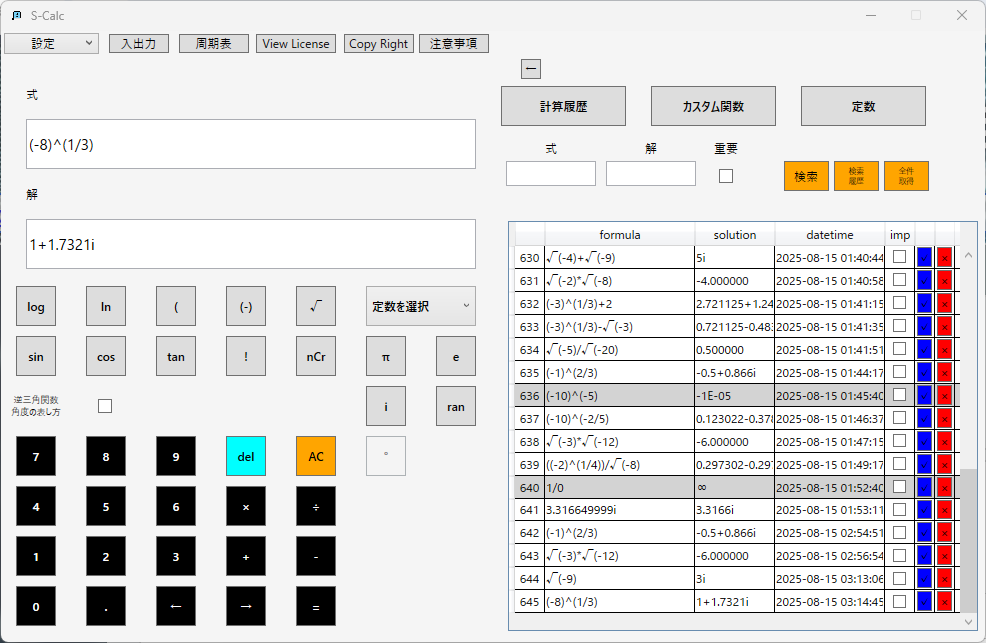Click the sin button
Viewport: 986px width, 643px height.
point(36,356)
